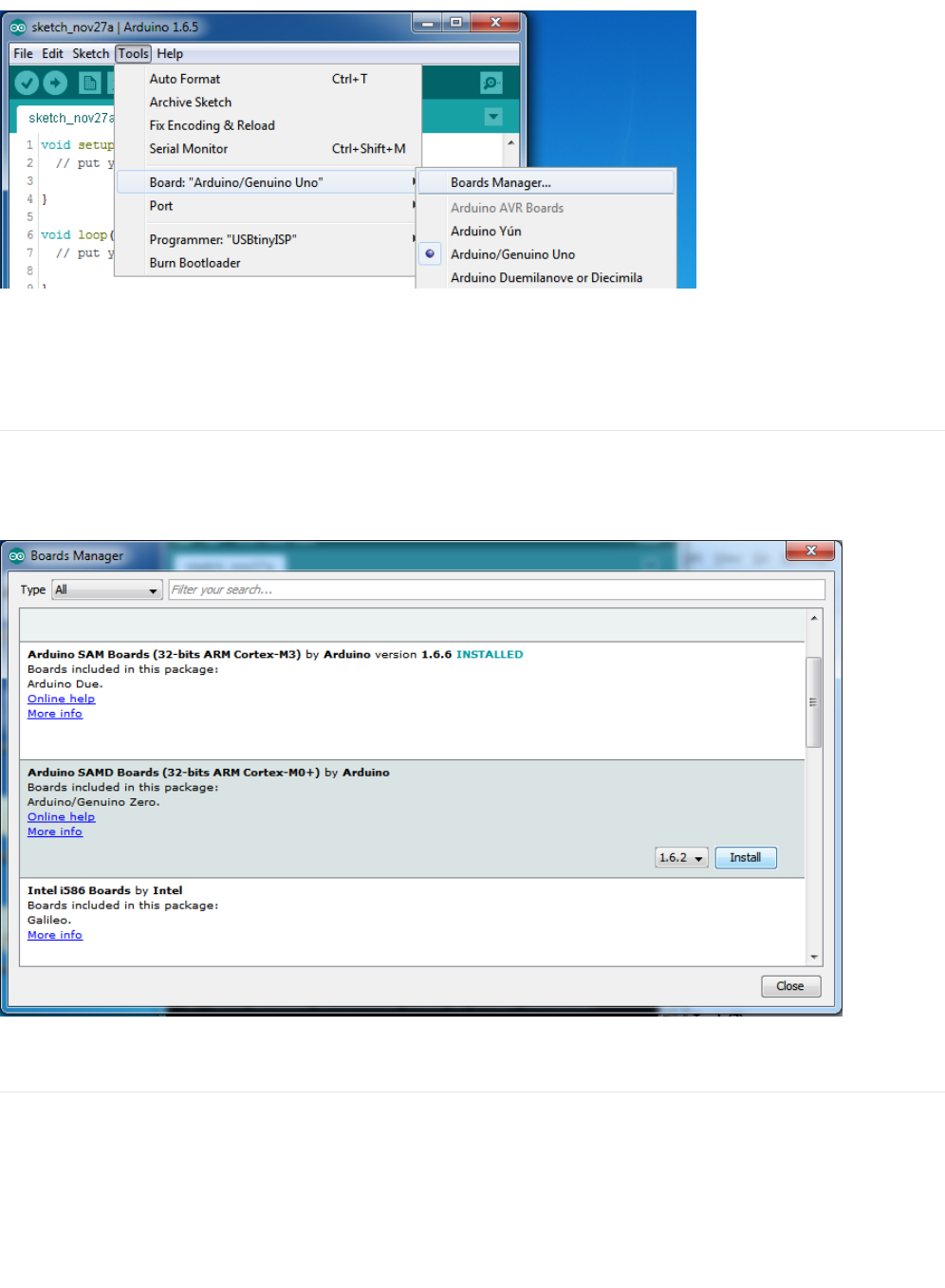Open Boards Manager... entry
Screen dimensions: 945x1288
click(547, 182)
